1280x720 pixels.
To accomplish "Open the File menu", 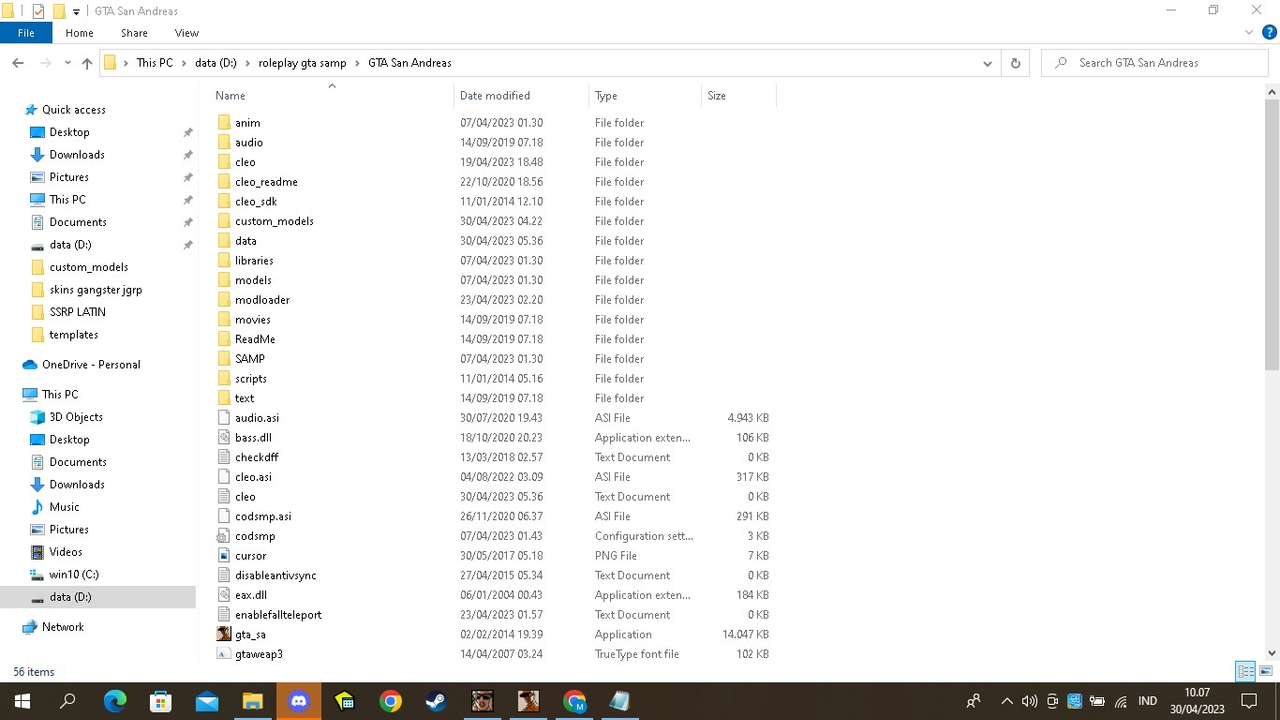I will pyautogui.click(x=26, y=33).
